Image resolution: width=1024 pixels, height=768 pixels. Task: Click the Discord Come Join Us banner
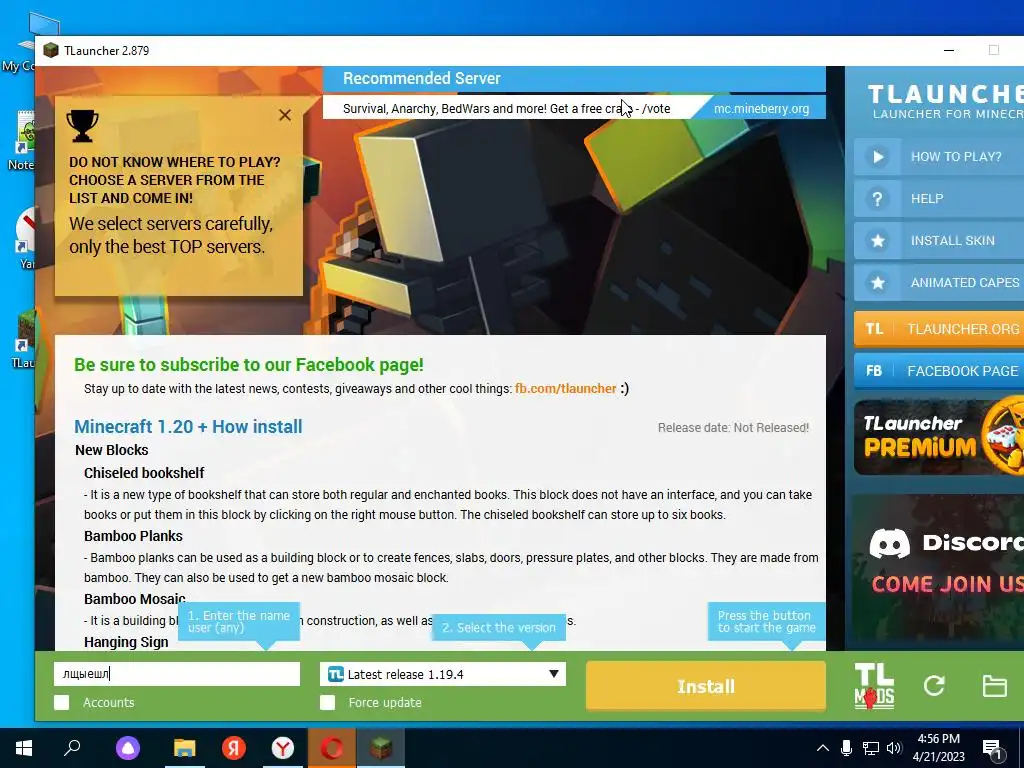938,567
